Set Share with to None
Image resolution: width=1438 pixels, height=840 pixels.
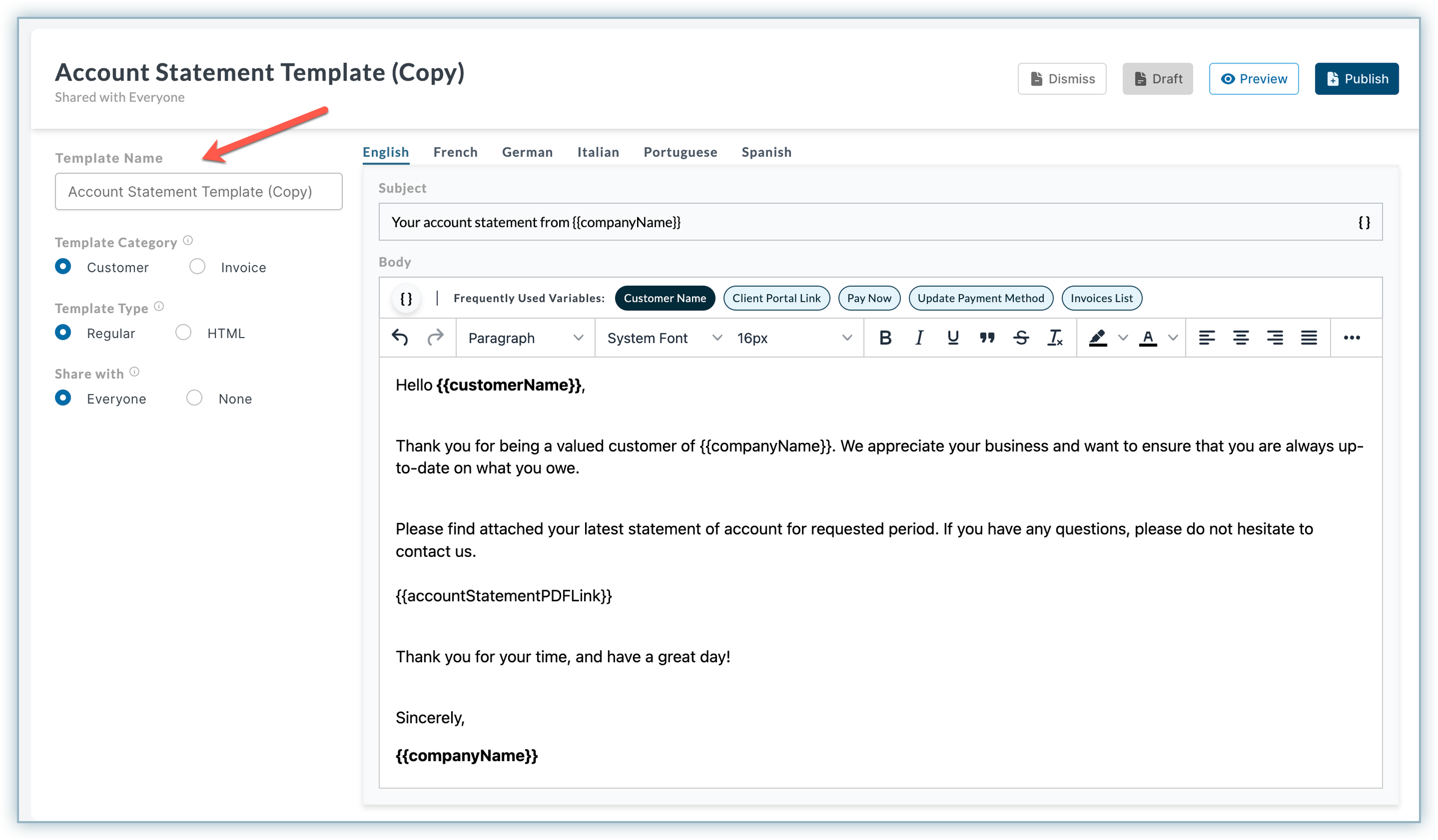pyautogui.click(x=194, y=398)
